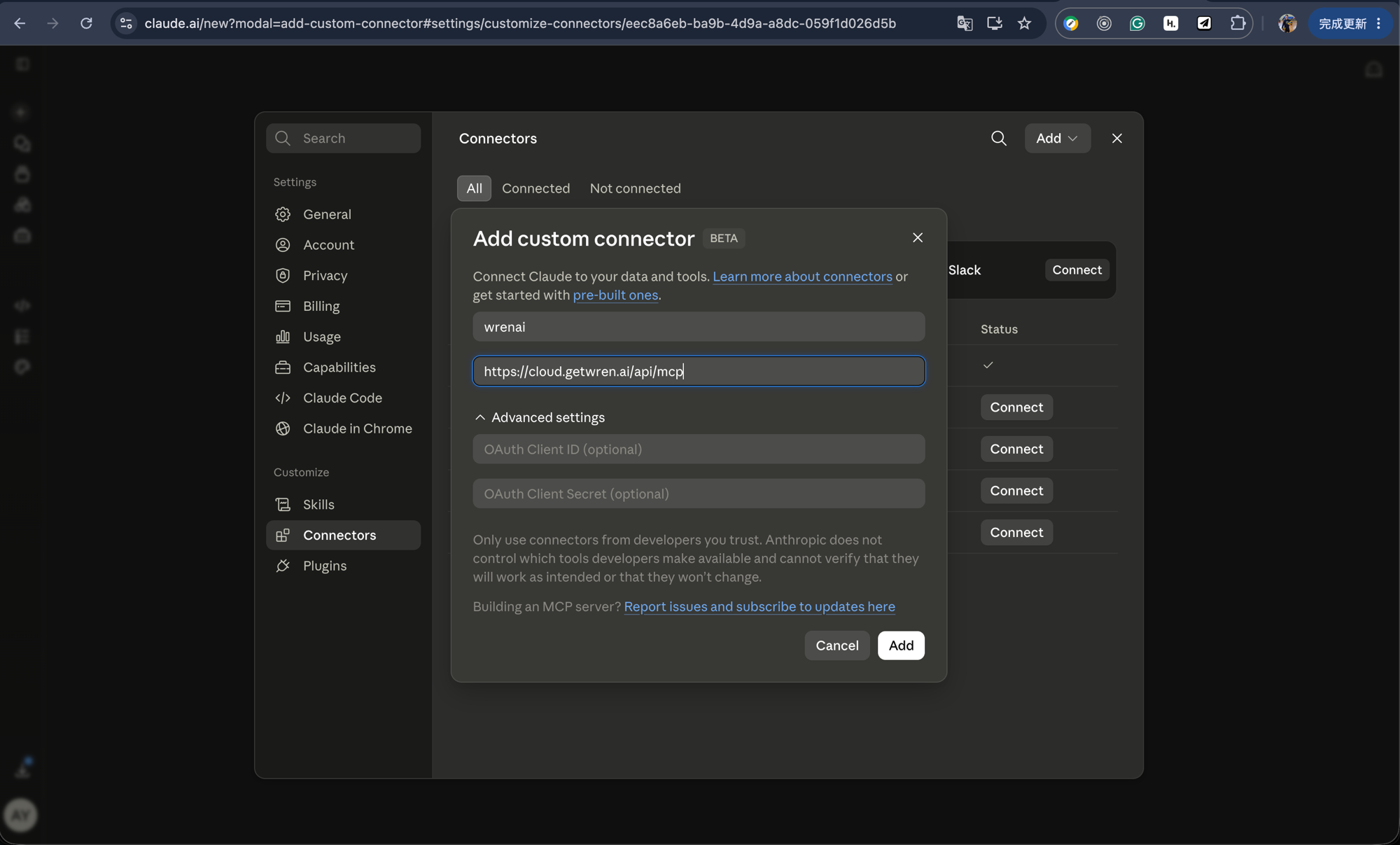Switch to the Not connected tab

(x=635, y=188)
